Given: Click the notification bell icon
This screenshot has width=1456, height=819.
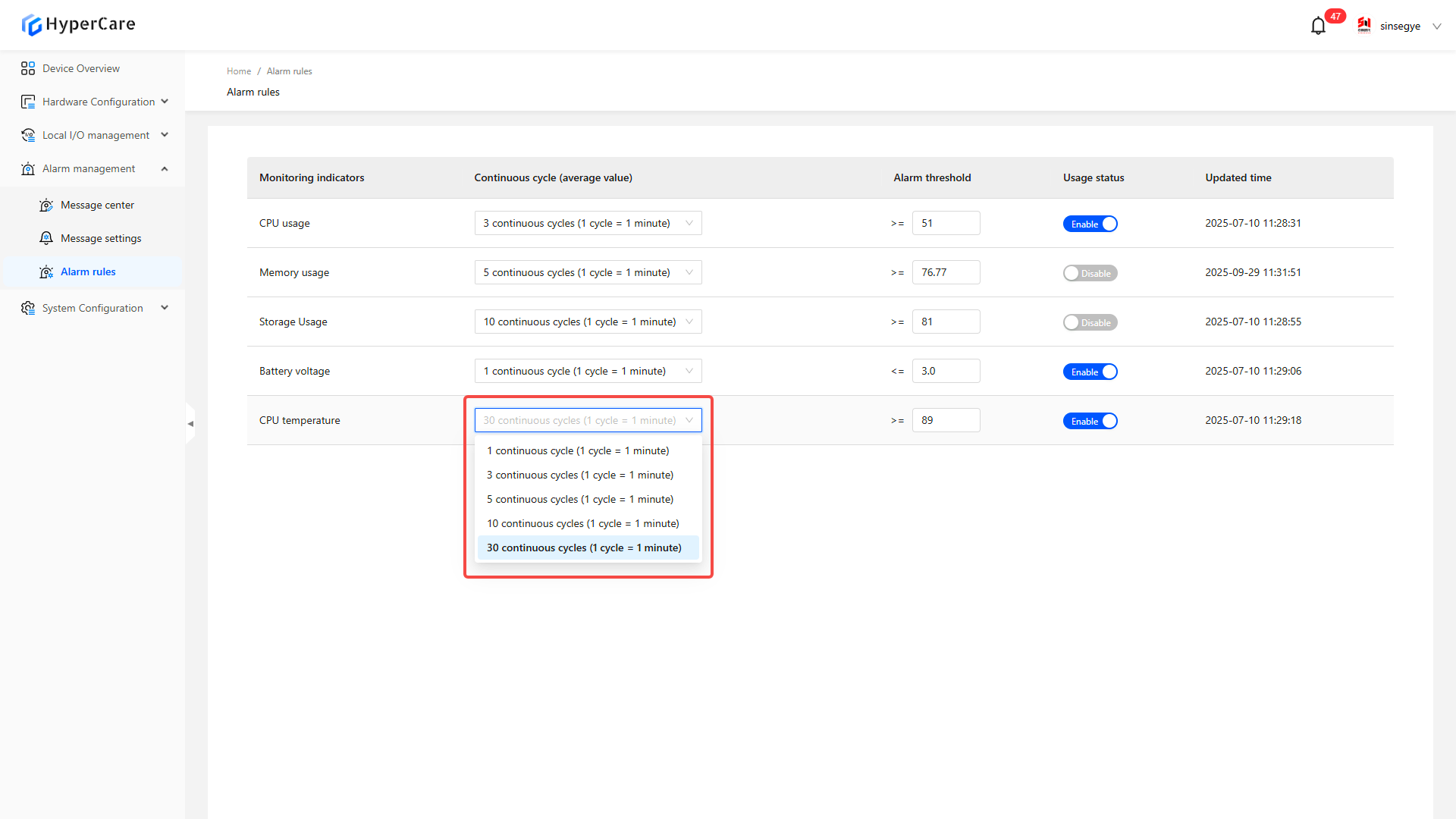Looking at the screenshot, I should (1318, 26).
